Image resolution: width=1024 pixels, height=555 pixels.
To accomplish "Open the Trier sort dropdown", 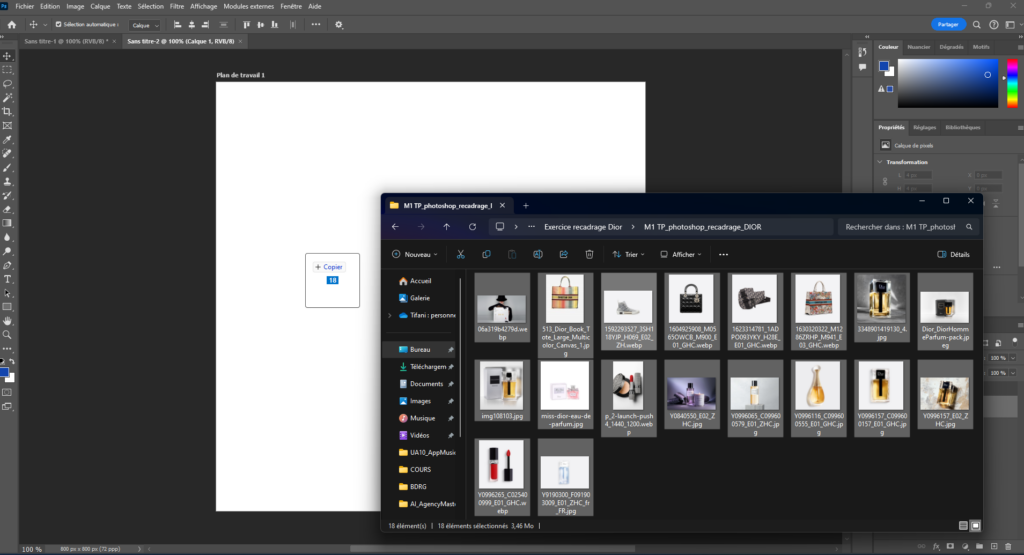I will tap(627, 254).
